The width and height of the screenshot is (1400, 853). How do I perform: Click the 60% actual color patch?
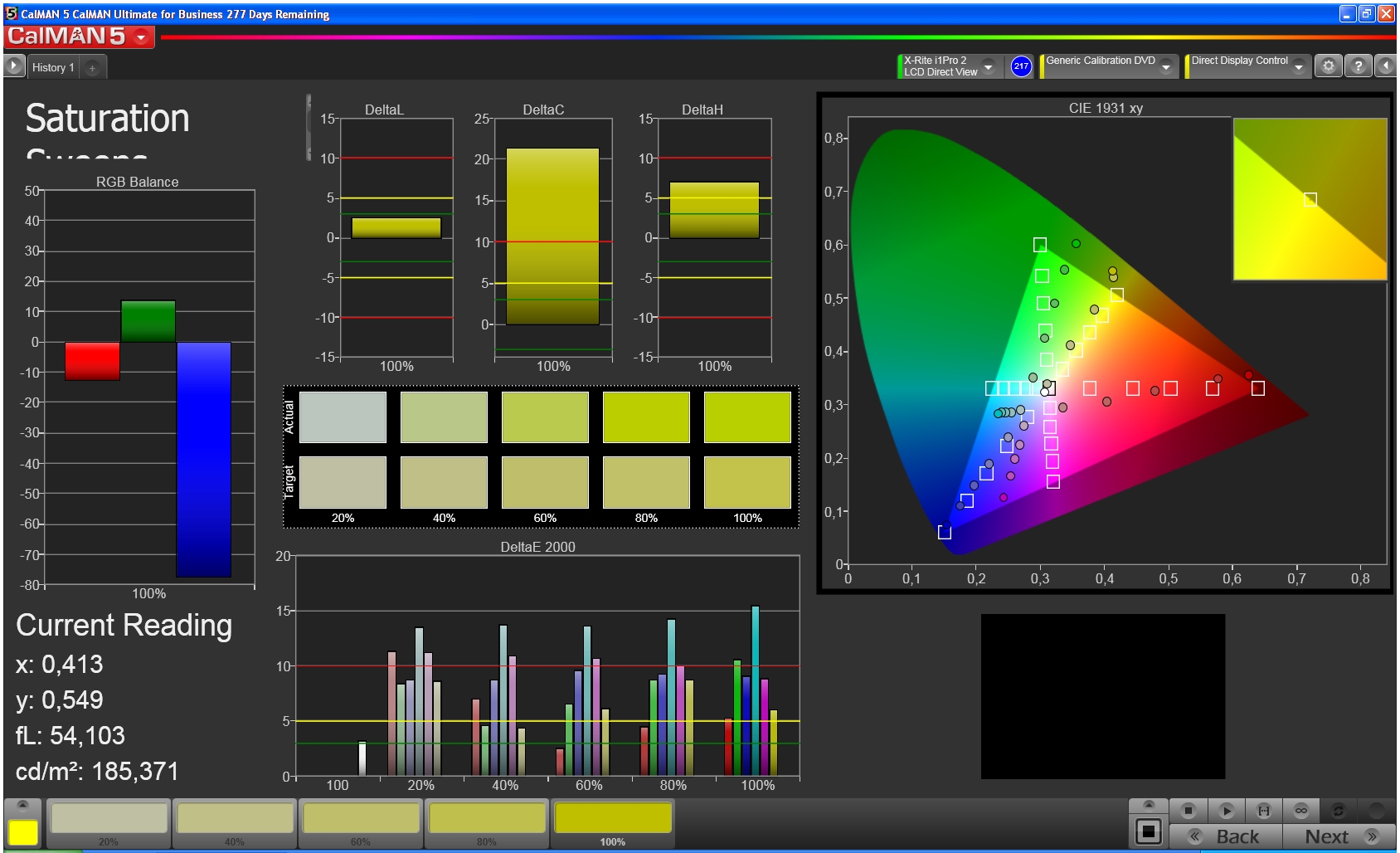click(545, 417)
